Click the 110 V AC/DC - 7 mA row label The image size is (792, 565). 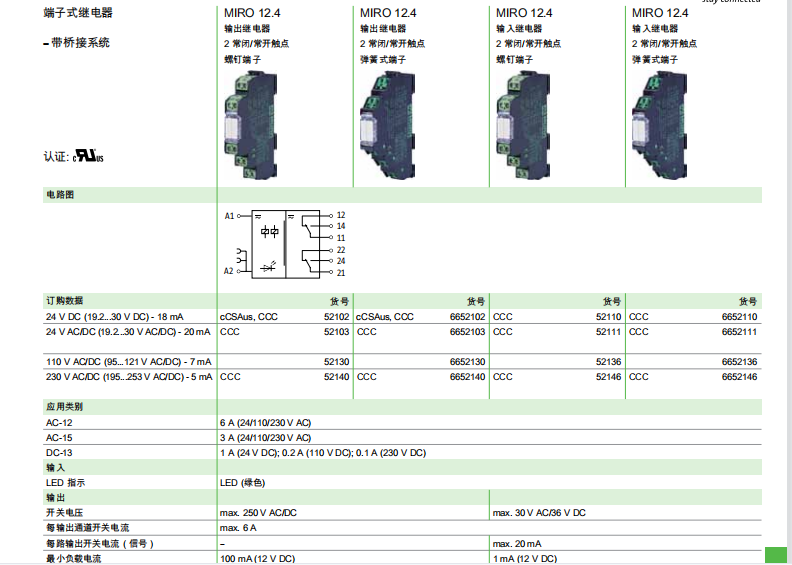(129, 362)
